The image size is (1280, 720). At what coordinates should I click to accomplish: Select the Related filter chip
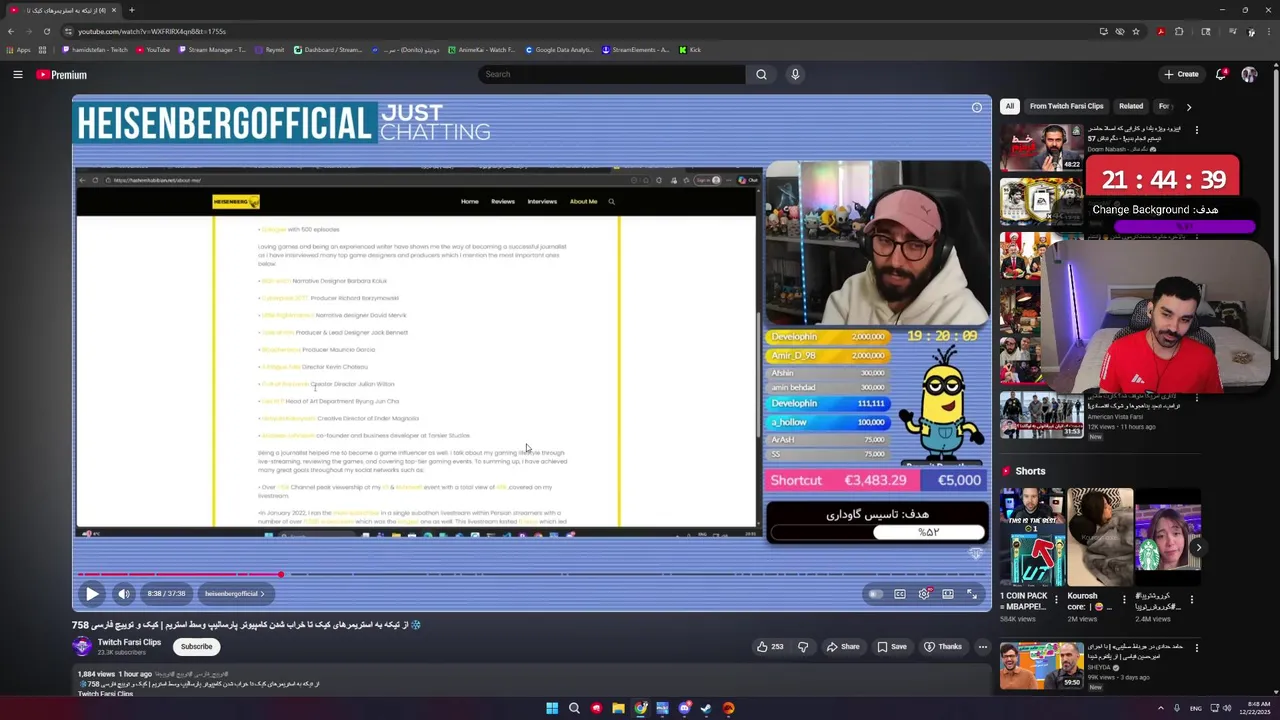coord(1131,106)
